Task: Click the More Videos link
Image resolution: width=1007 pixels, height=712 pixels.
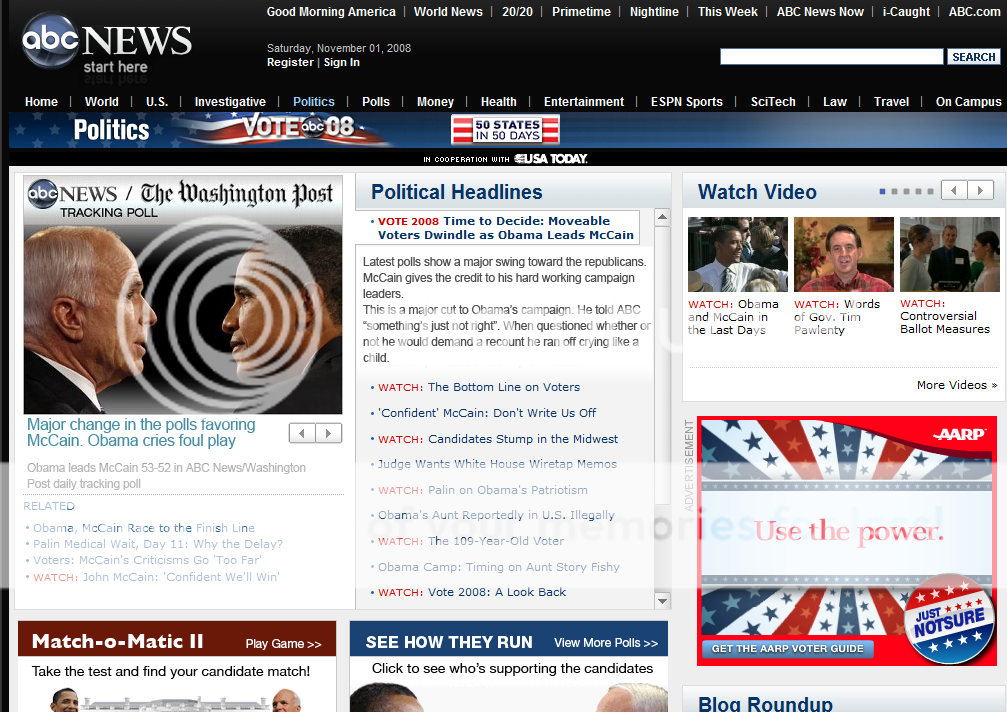Action: tap(957, 385)
